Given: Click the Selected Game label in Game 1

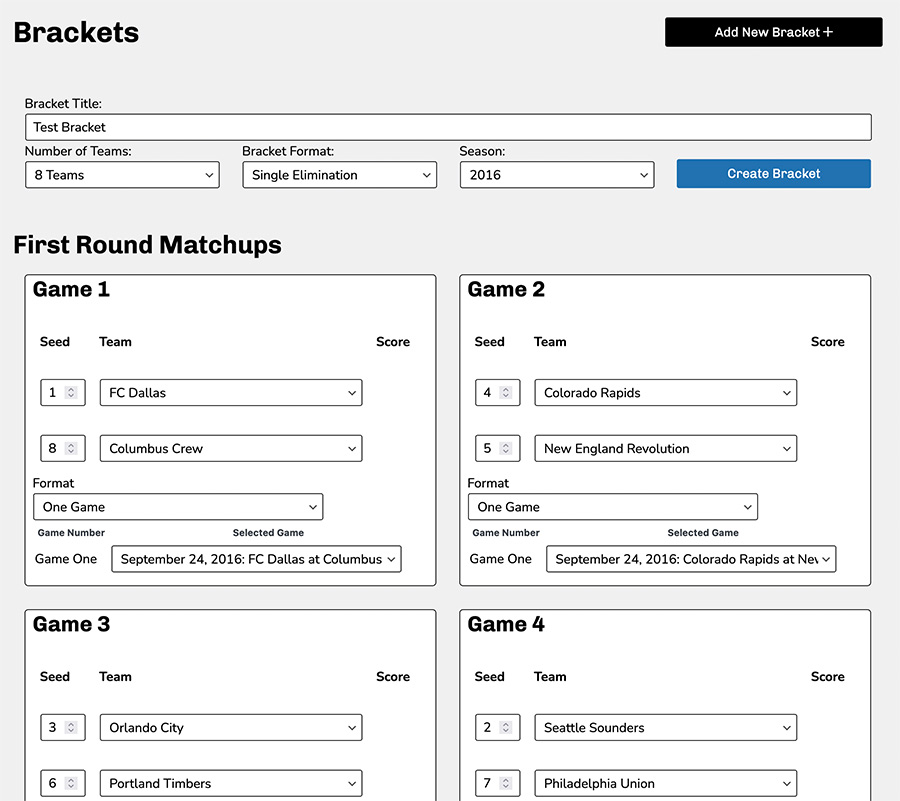Looking at the screenshot, I should point(268,533).
